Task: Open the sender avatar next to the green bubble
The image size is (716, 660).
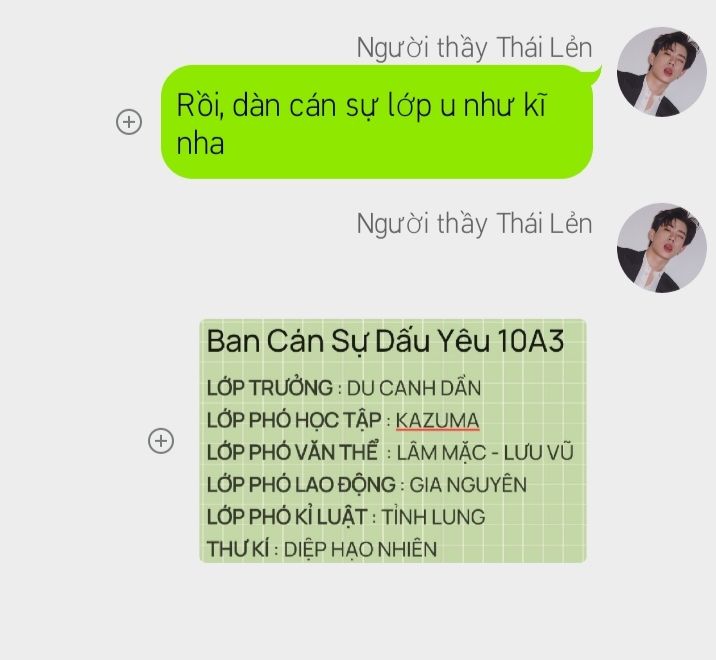Action: pyautogui.click(x=661, y=72)
